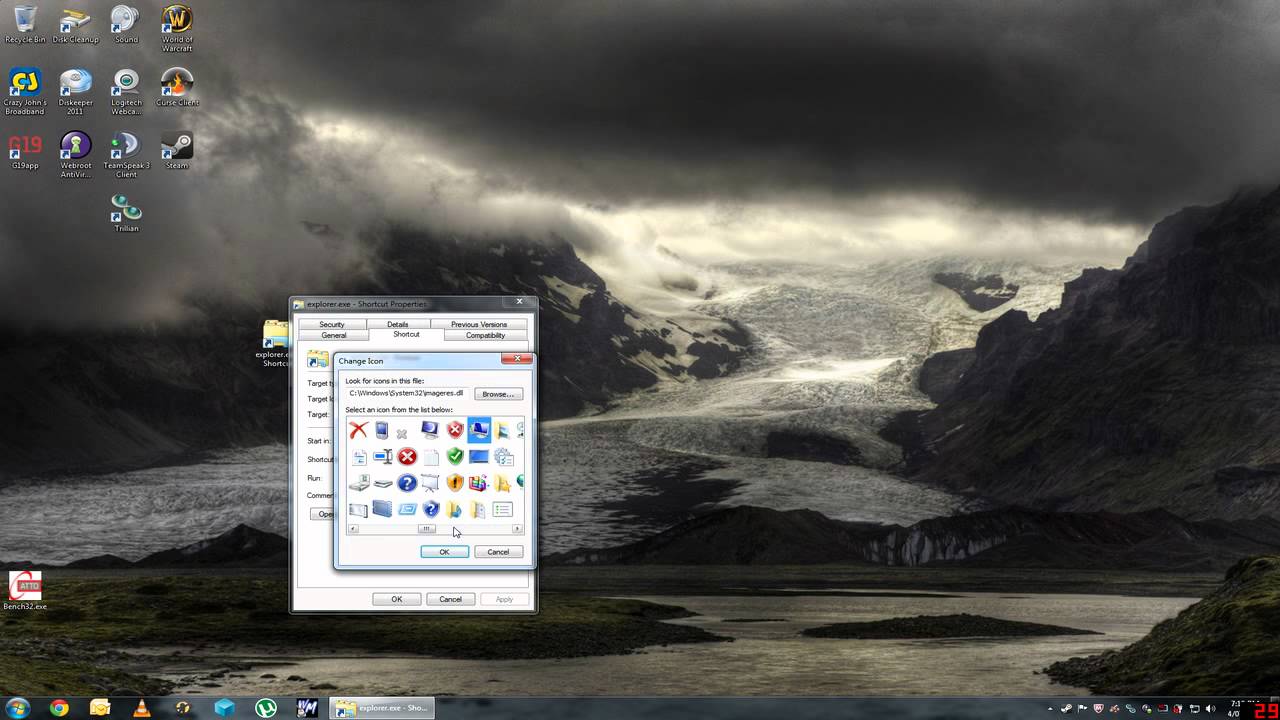Select the blue question mark help icon
The image size is (1280, 720).
coord(407,483)
